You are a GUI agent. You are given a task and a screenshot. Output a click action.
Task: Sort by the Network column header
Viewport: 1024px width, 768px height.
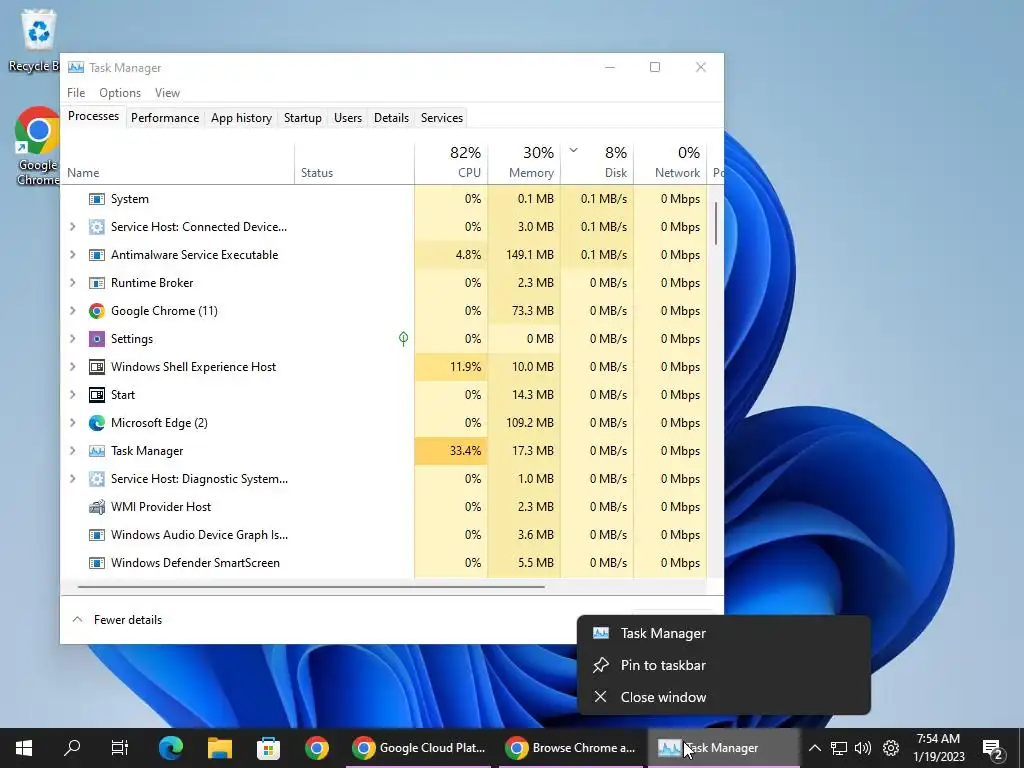pos(671,161)
